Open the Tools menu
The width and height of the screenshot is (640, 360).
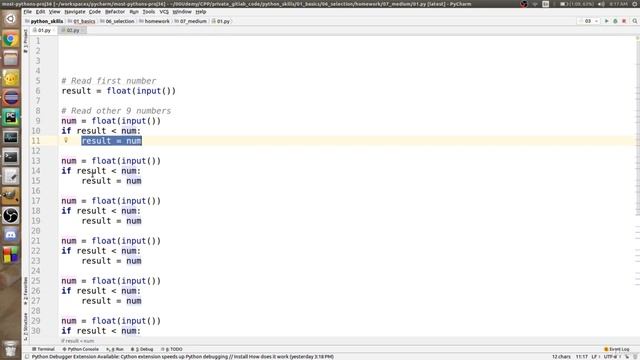pos(149,12)
